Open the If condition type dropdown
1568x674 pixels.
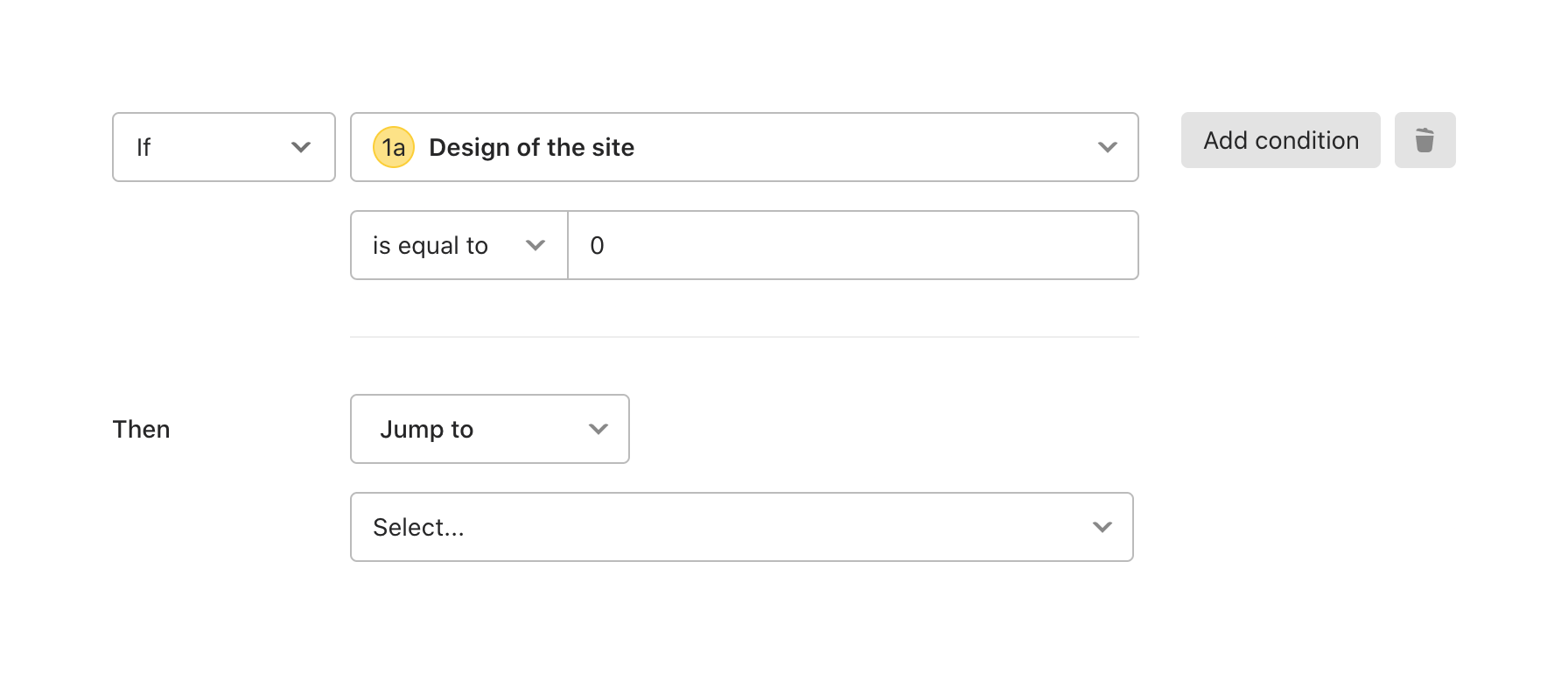point(223,147)
